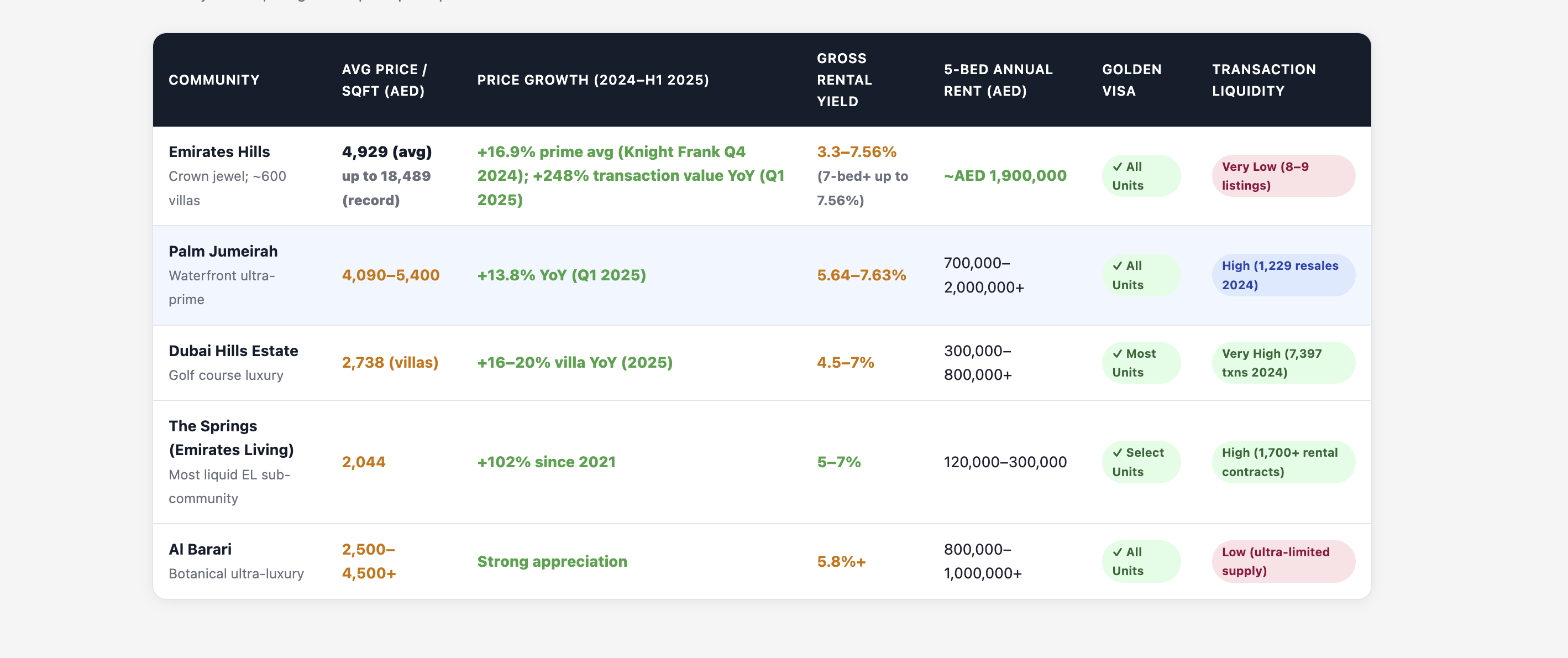Viewport: 1568px width, 658px height.
Task: Click the Gross Rental Yield column header
Action: tap(843, 80)
